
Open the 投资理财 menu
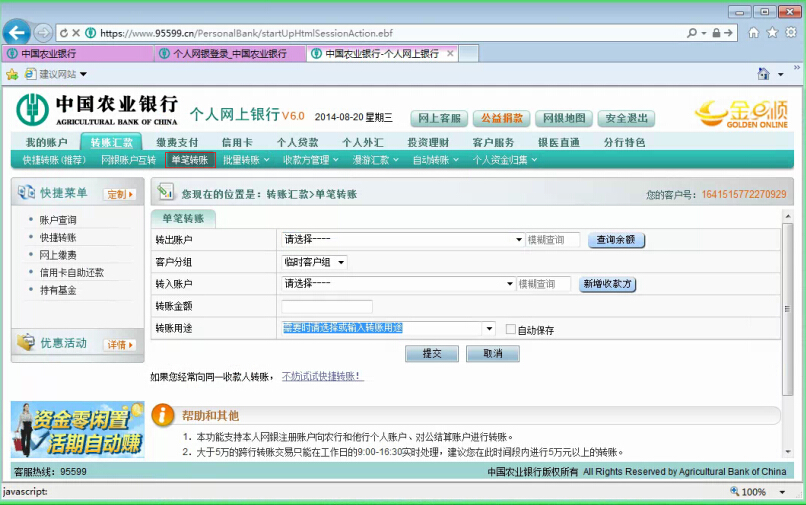pos(428,142)
